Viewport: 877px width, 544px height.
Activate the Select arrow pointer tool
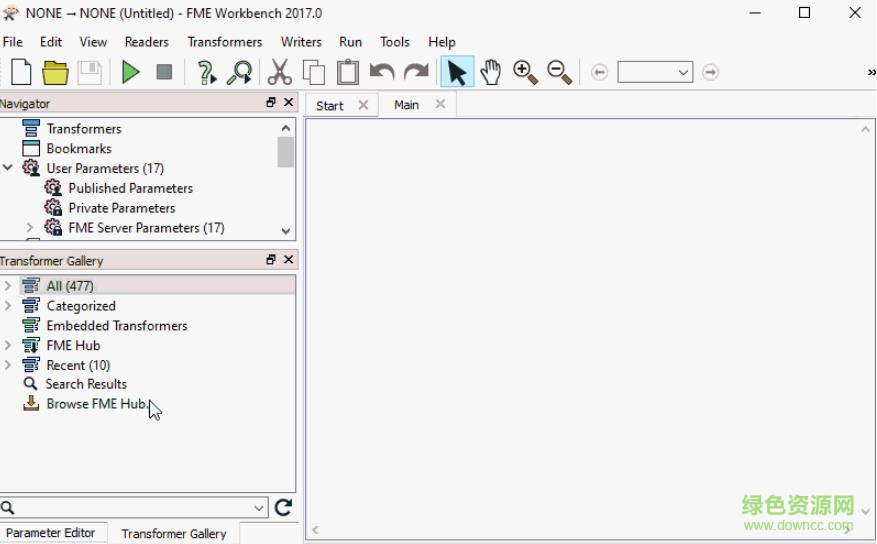coord(457,72)
